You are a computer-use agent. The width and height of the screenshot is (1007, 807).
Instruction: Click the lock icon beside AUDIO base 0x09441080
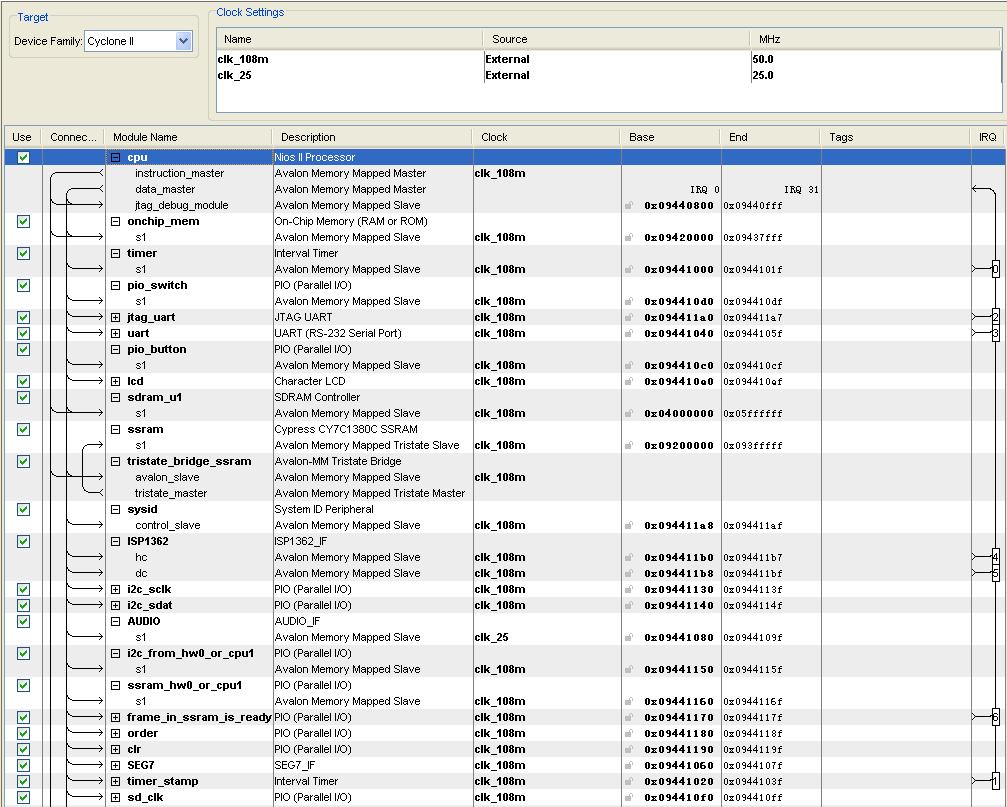point(629,638)
